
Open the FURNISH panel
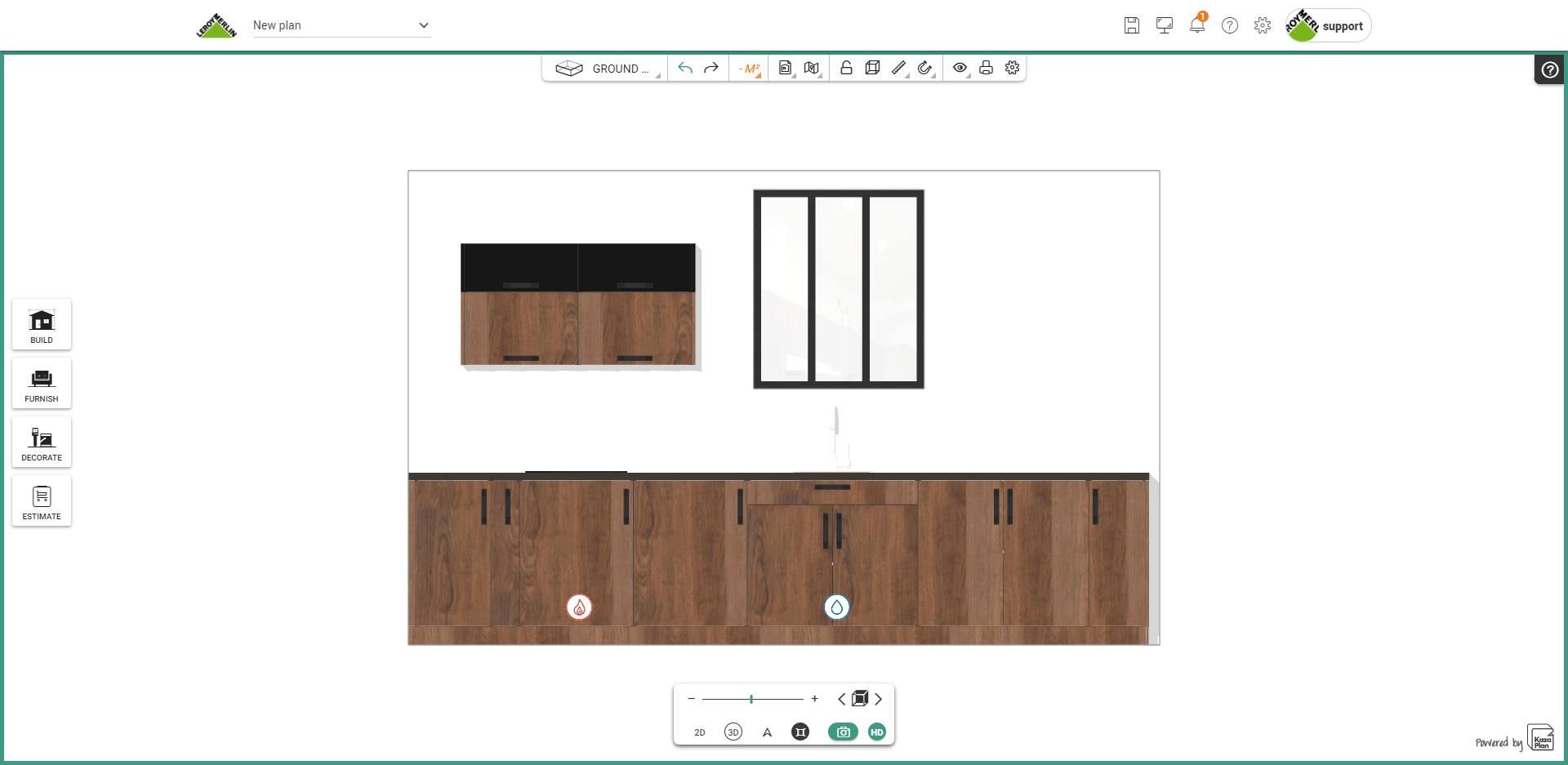(x=42, y=384)
